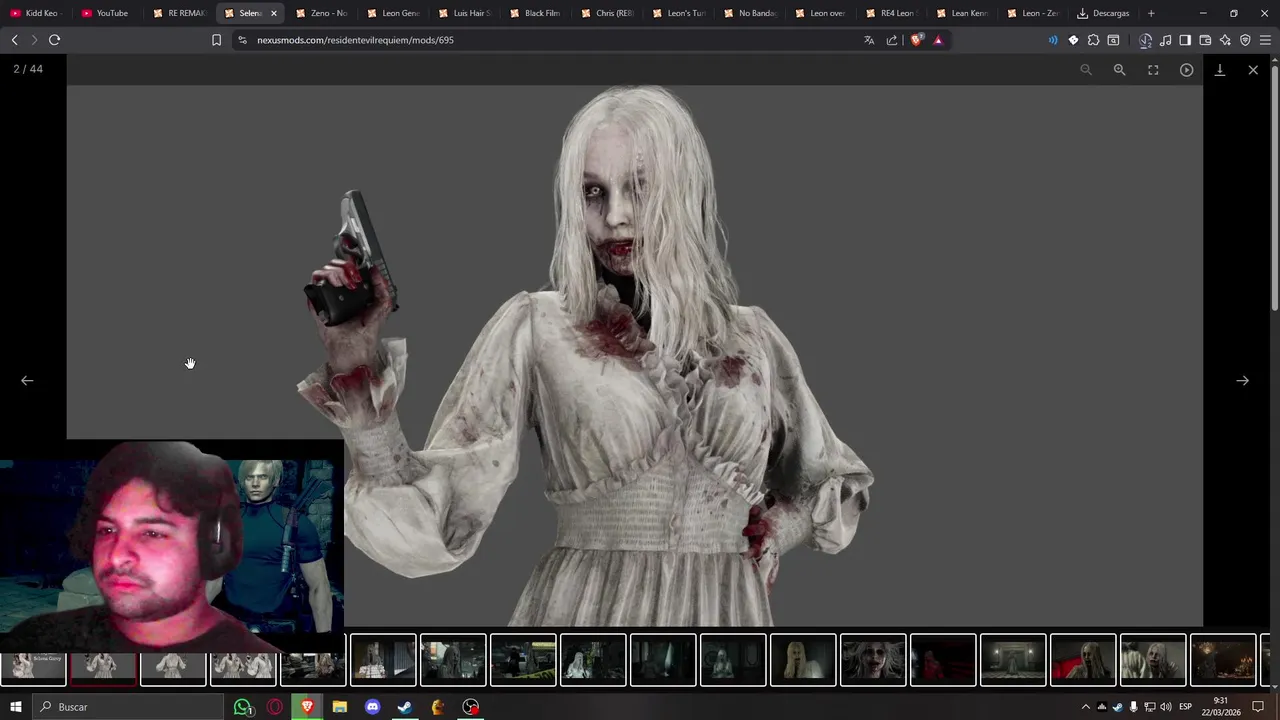Close the active Selena tab

coord(273,13)
